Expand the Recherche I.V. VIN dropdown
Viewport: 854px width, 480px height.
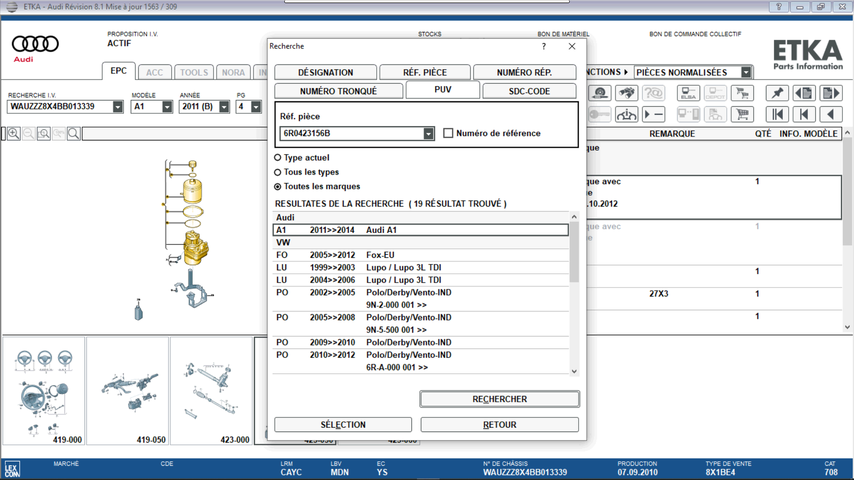click(x=118, y=107)
